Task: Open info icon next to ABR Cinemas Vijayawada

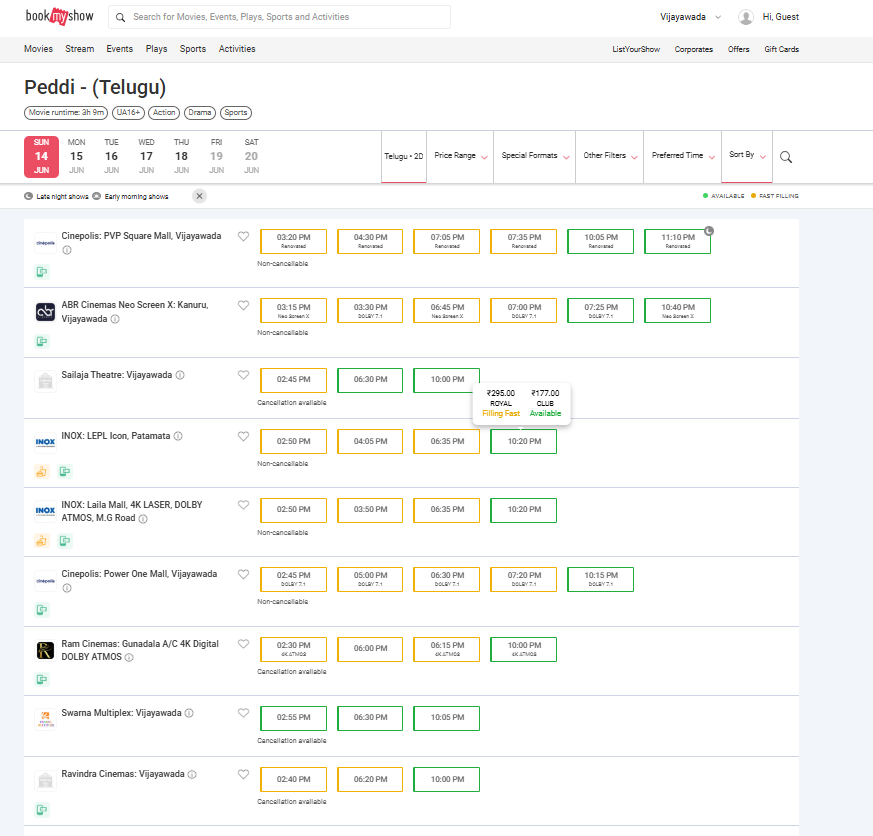Action: pyautogui.click(x=115, y=319)
